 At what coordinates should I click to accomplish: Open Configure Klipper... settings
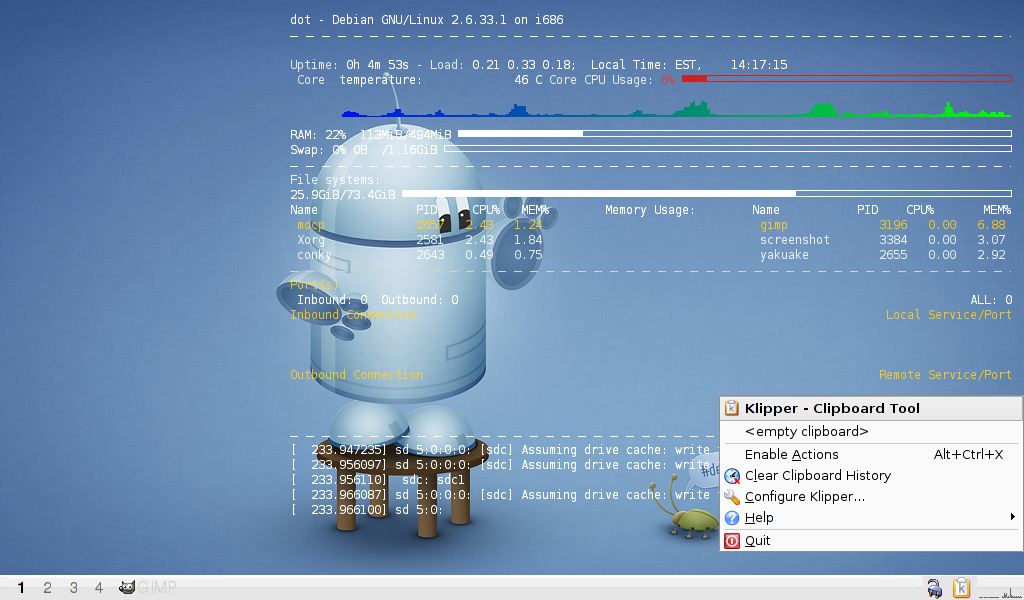coord(871,496)
